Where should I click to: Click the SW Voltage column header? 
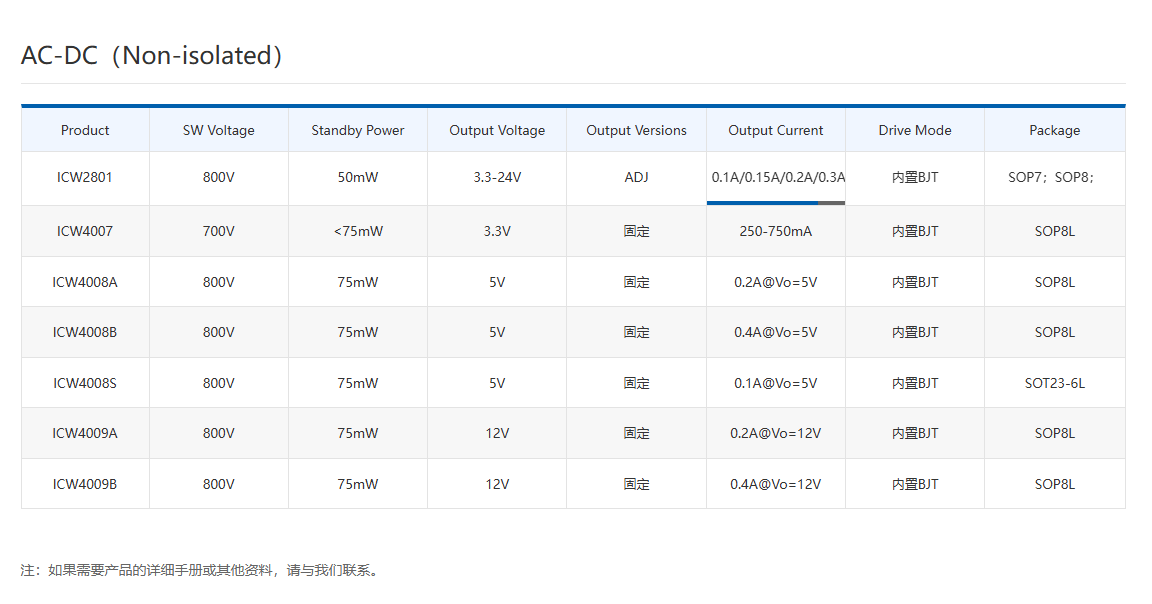click(x=218, y=130)
